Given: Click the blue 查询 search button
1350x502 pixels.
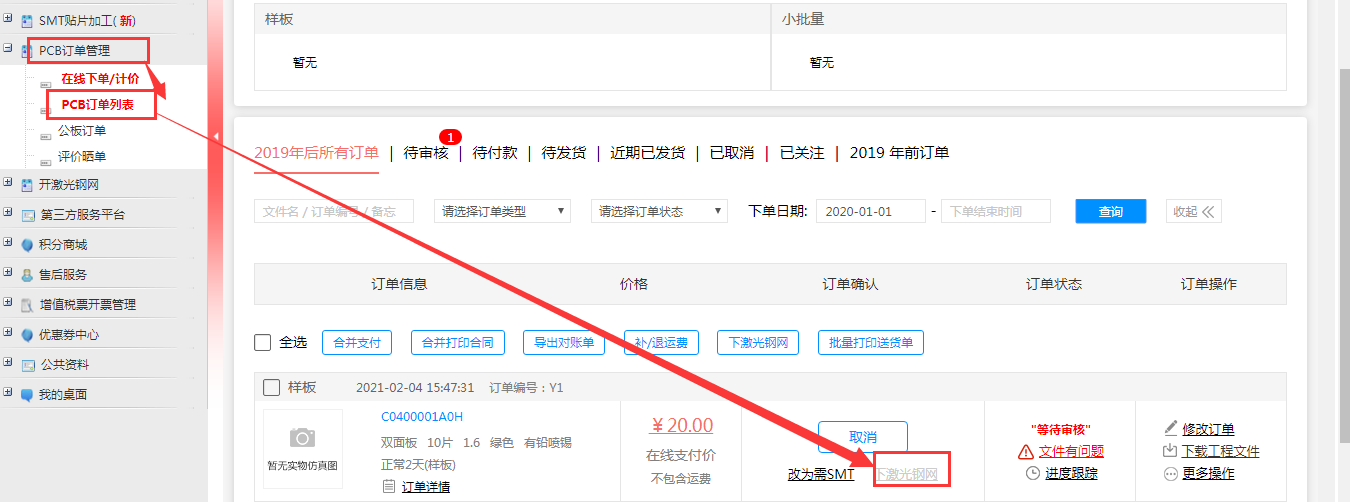Looking at the screenshot, I should [x=1110, y=211].
